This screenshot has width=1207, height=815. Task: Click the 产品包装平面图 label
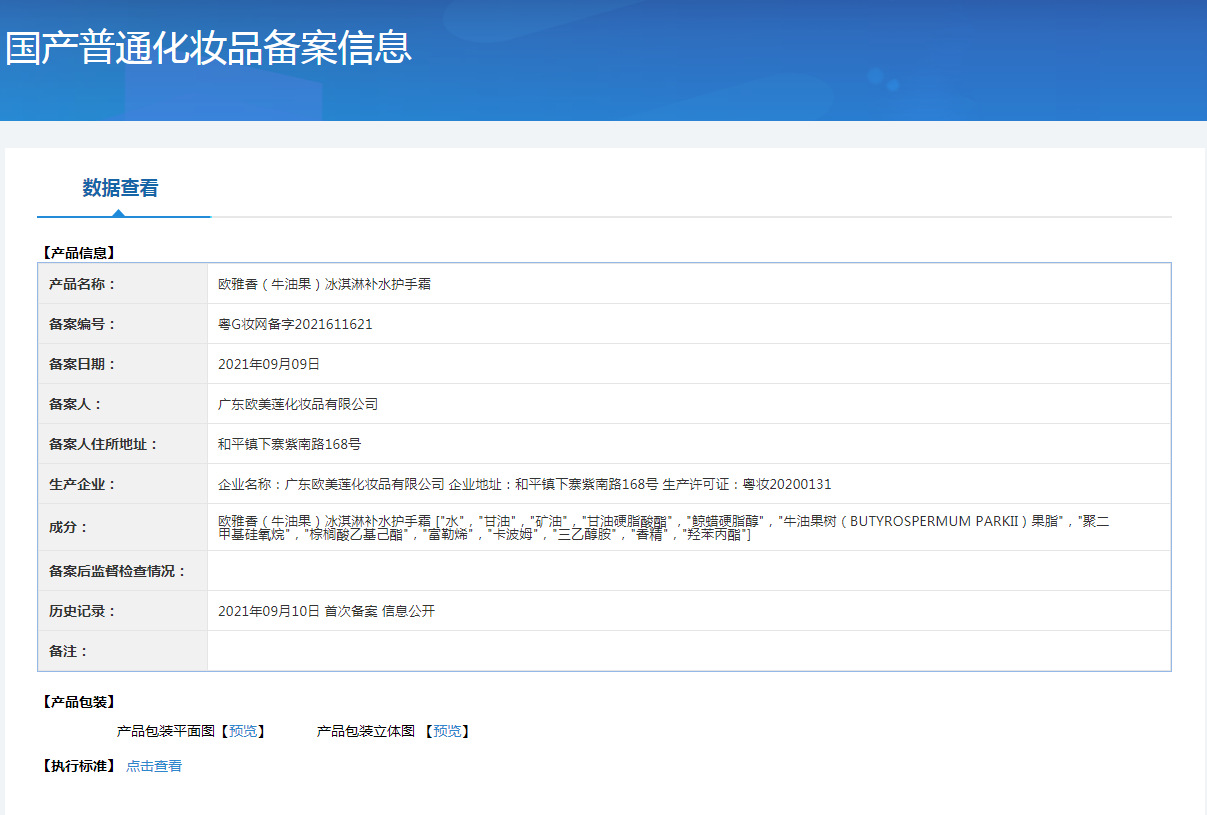click(166, 731)
